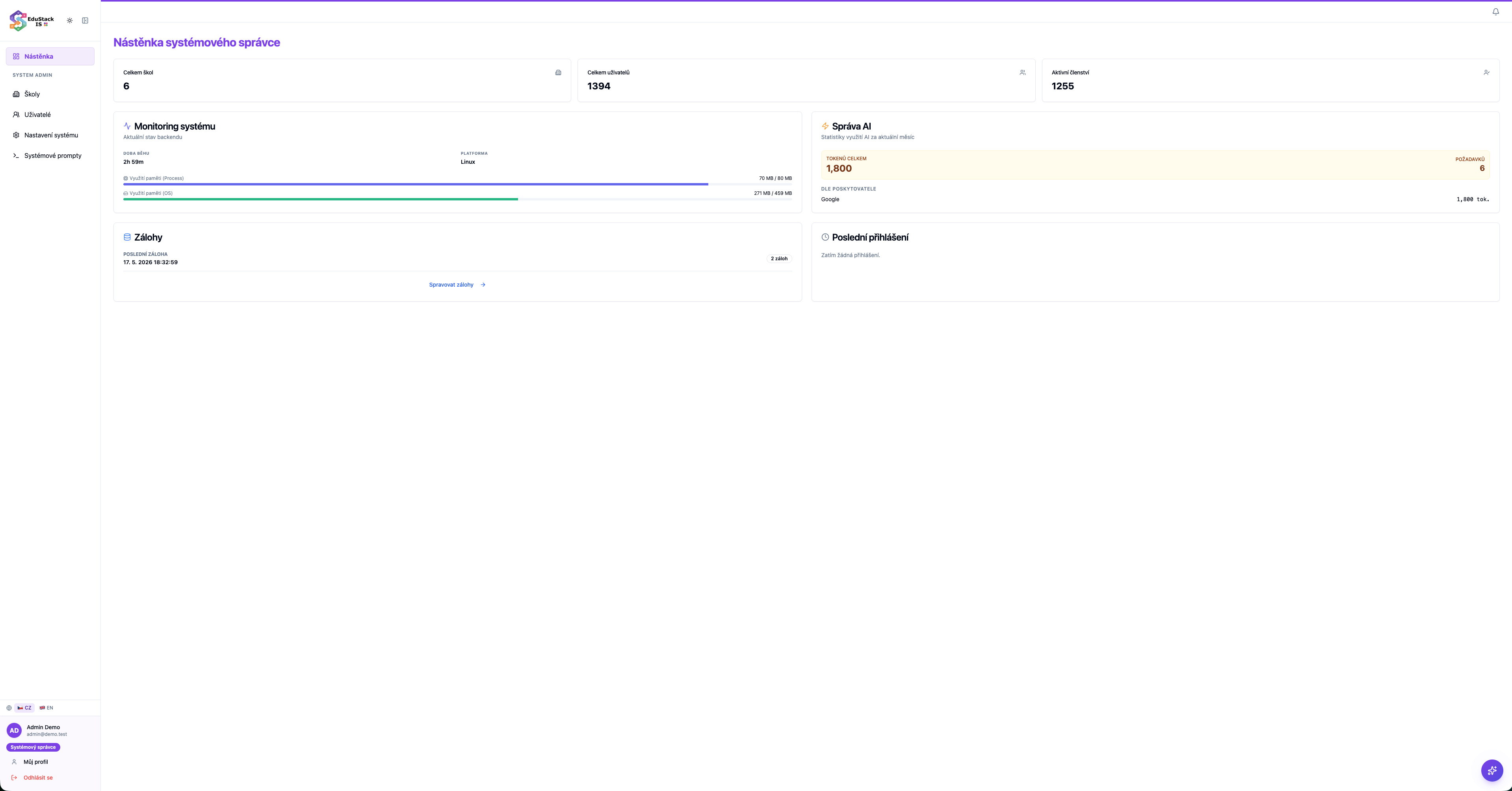This screenshot has height=791, width=1512.
Task: Open the Školy menu item
Action: tap(50, 94)
